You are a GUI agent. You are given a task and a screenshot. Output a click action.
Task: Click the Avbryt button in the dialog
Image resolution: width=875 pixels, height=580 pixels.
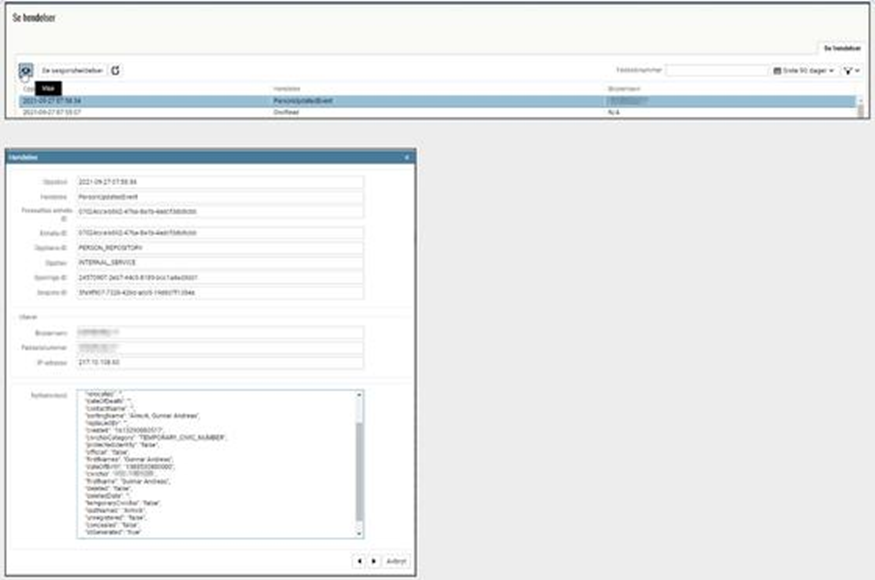(396, 561)
